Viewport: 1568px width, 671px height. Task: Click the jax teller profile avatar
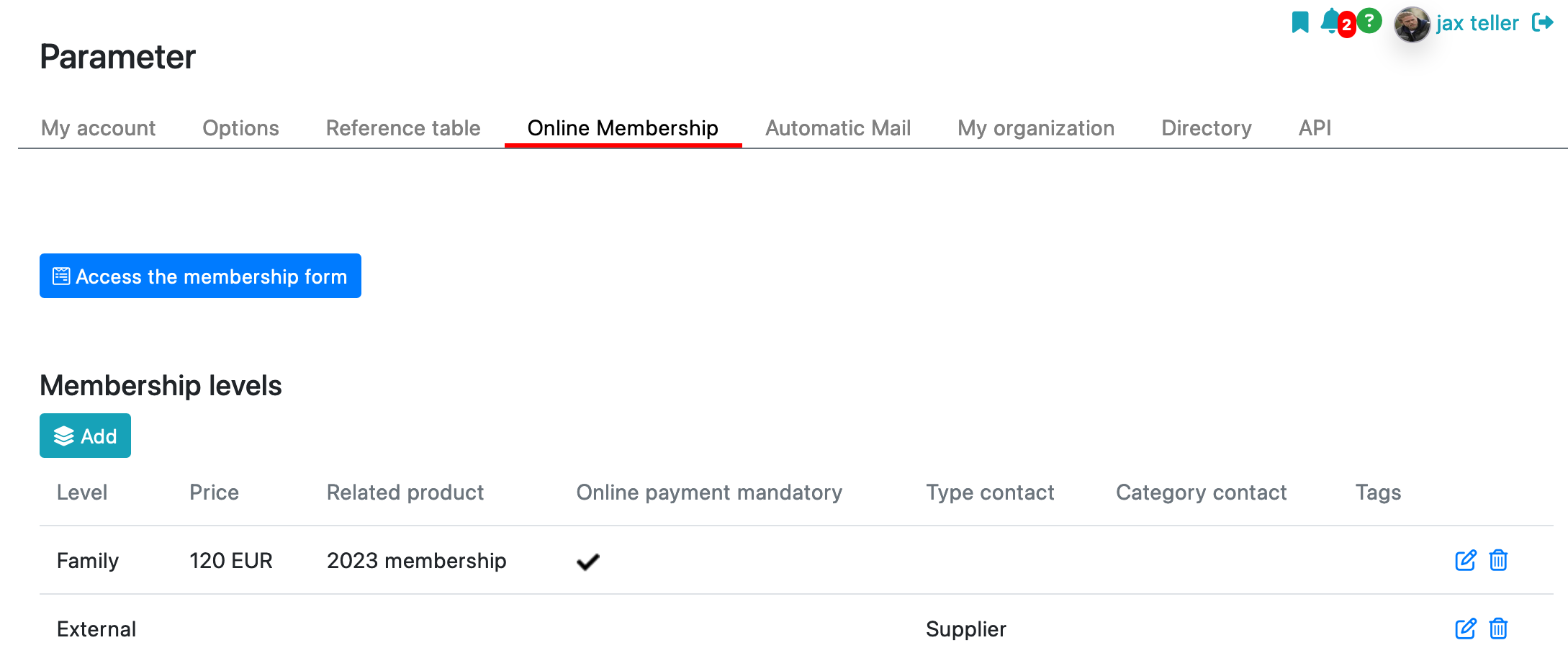[x=1412, y=24]
